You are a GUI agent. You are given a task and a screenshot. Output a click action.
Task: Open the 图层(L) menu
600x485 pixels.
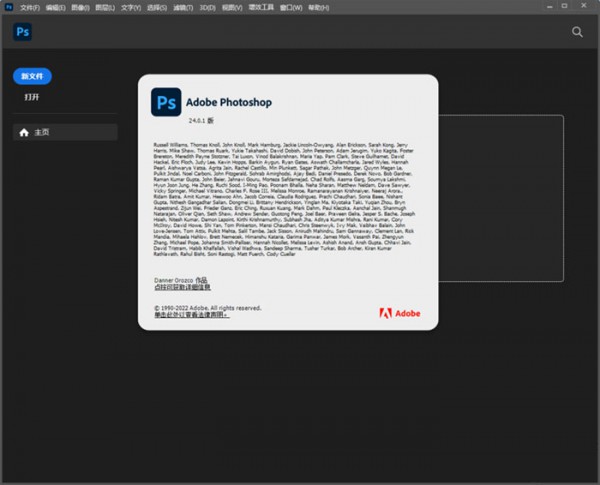click(105, 8)
